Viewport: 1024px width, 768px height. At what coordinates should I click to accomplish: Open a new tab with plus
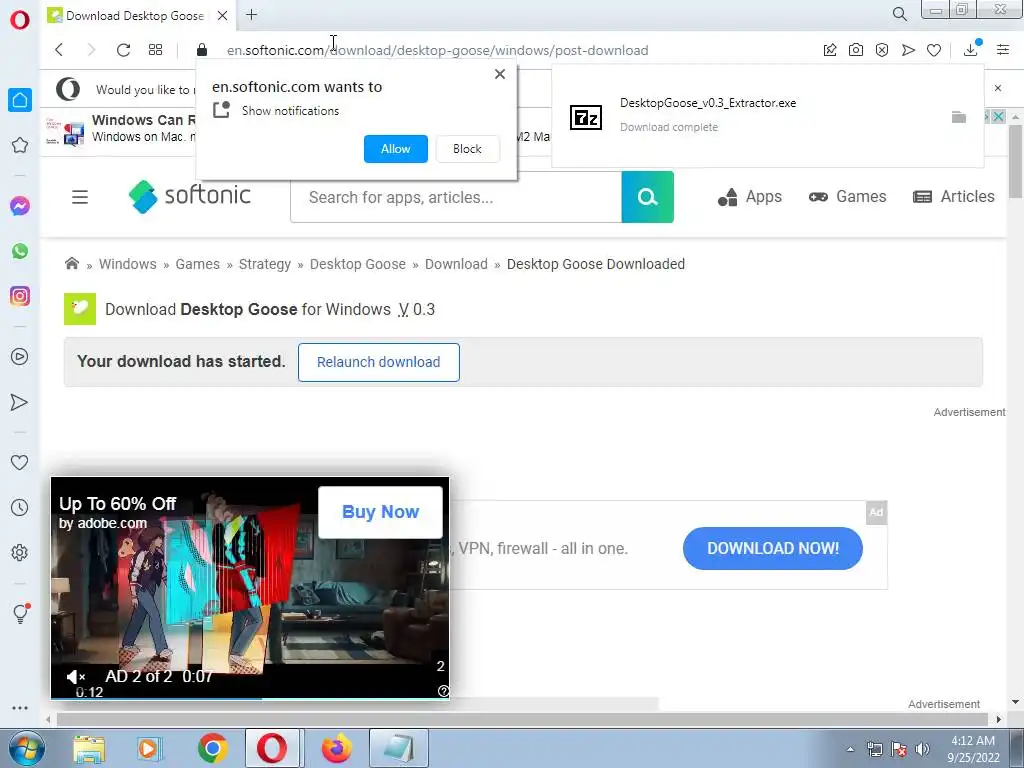tap(251, 14)
